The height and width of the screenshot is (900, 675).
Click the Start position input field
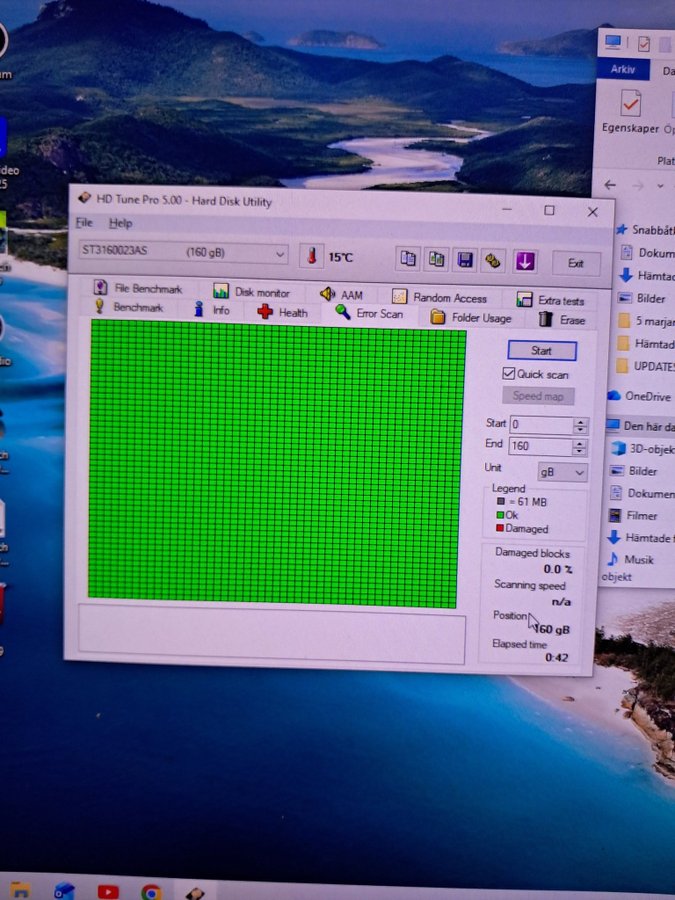[x=541, y=425]
